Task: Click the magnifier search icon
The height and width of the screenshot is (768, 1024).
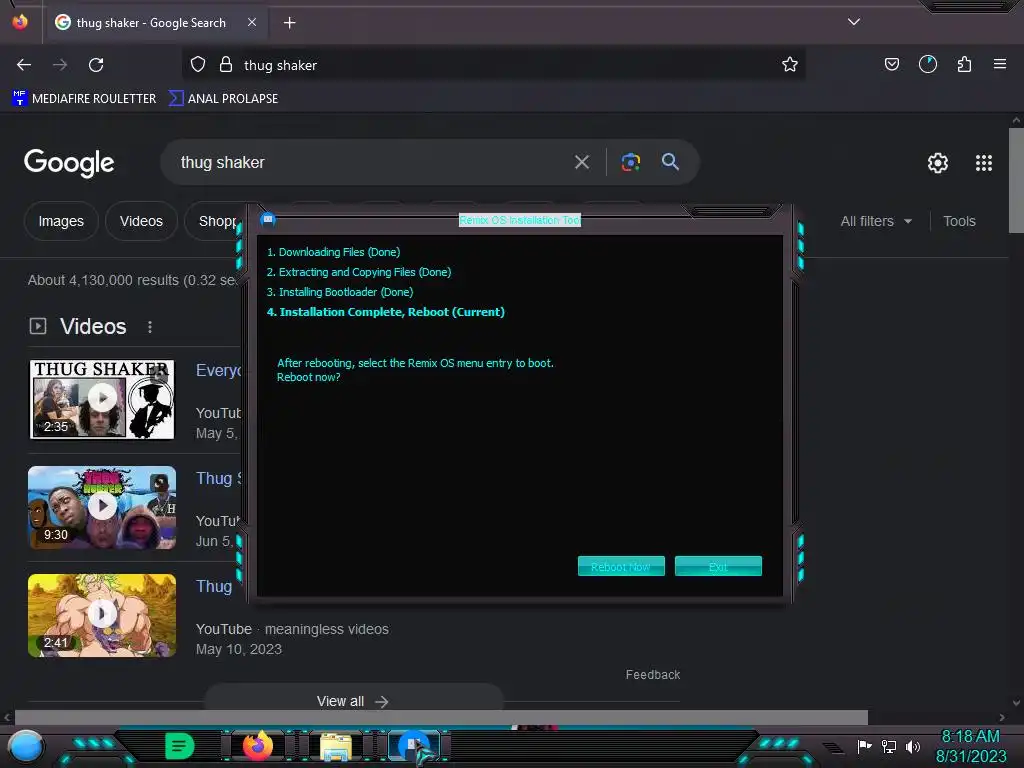Action: [670, 162]
